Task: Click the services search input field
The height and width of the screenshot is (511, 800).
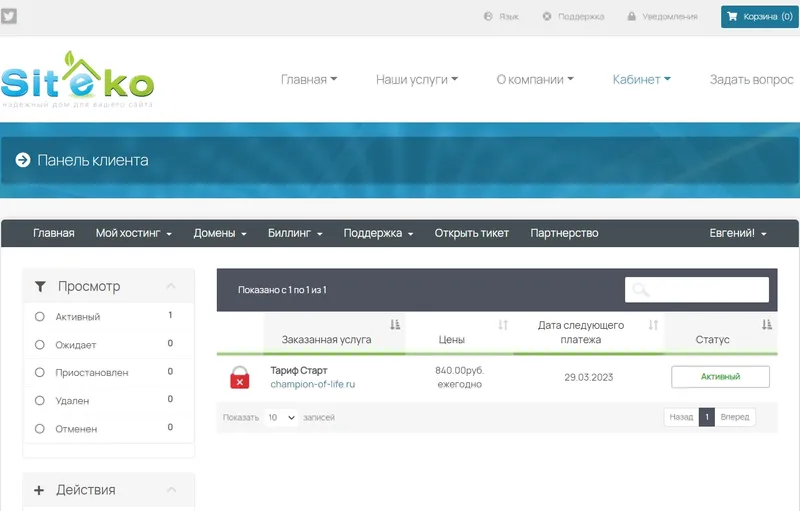Action: (x=696, y=290)
